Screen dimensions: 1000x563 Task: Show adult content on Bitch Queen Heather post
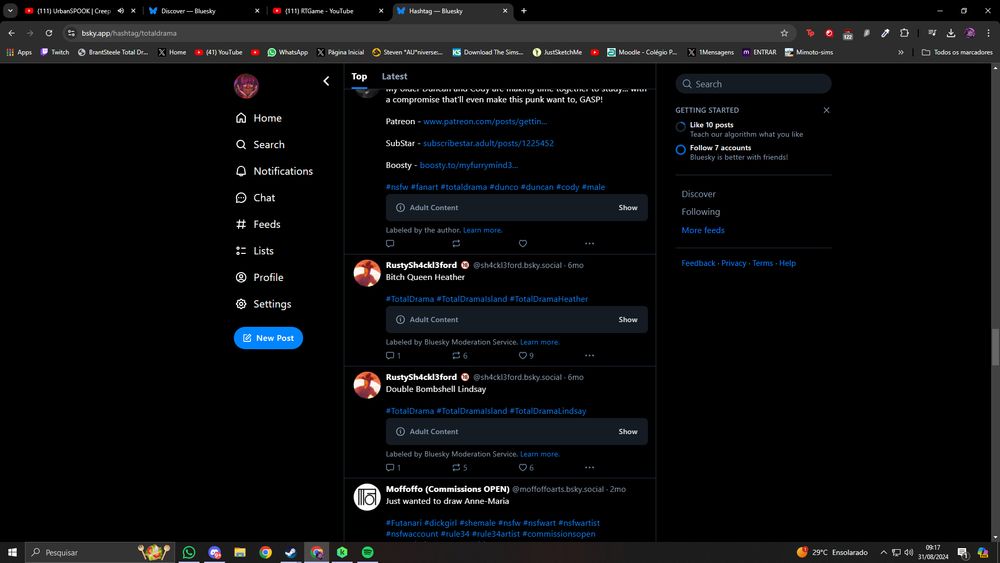pyautogui.click(x=628, y=319)
